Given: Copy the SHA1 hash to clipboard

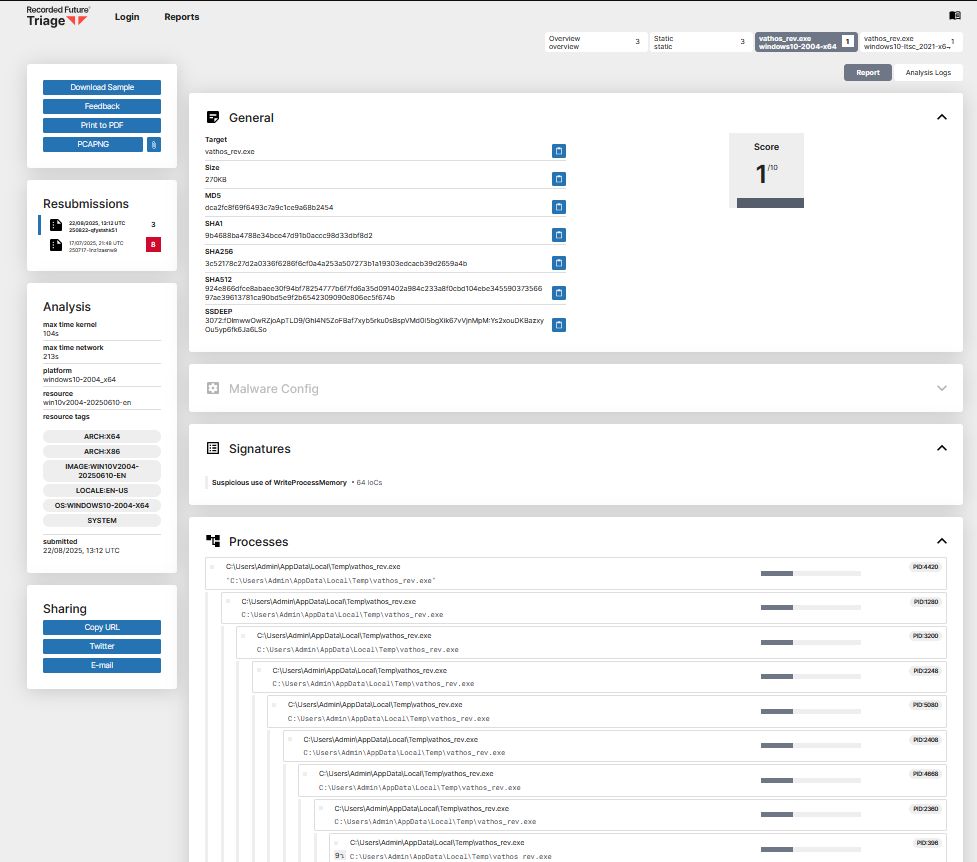Looking at the screenshot, I should (x=559, y=235).
